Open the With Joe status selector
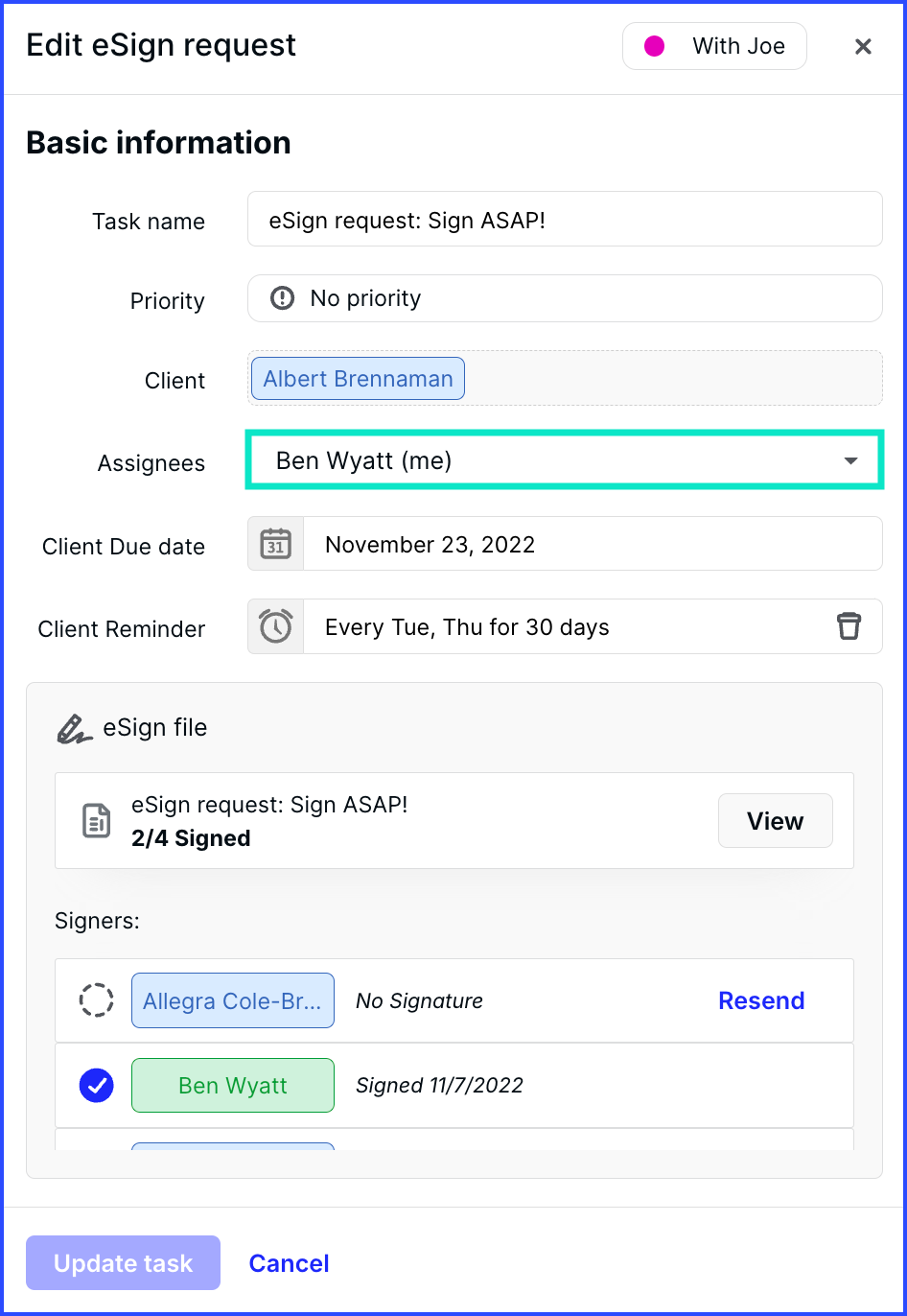Image resolution: width=907 pixels, height=1316 pixels. coord(714,46)
